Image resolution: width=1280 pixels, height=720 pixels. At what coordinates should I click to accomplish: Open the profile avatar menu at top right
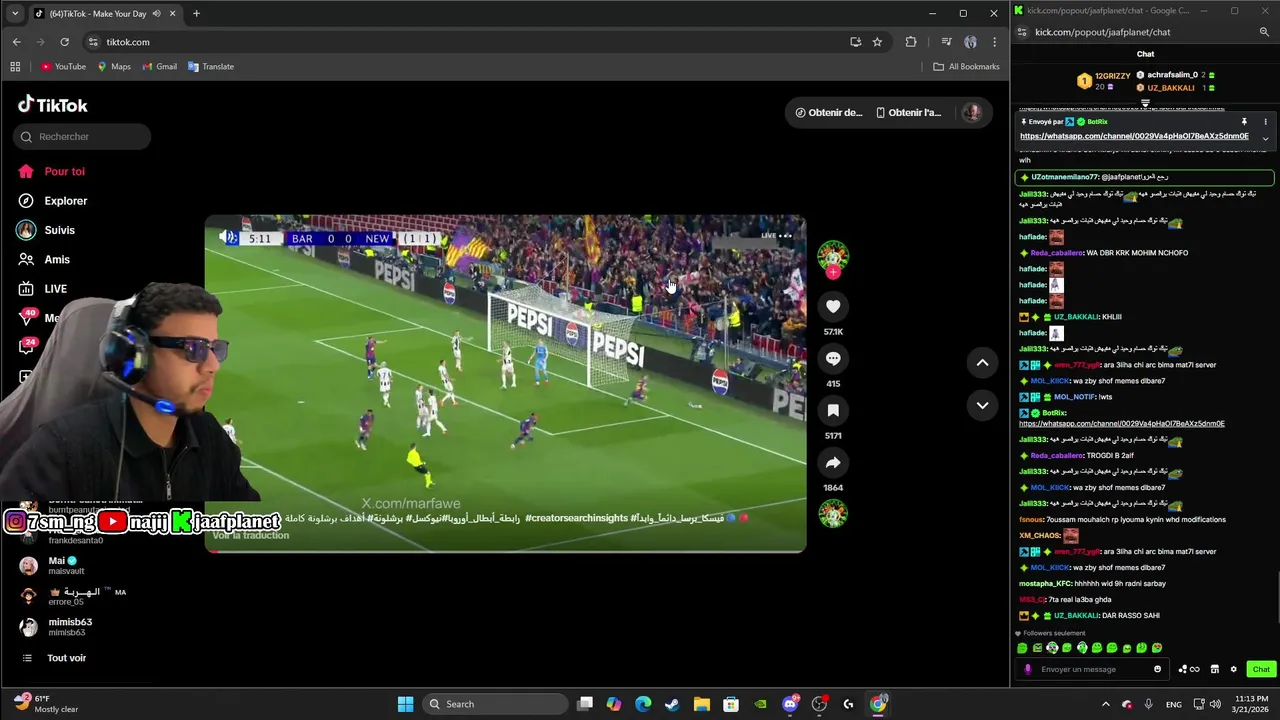pos(971,112)
